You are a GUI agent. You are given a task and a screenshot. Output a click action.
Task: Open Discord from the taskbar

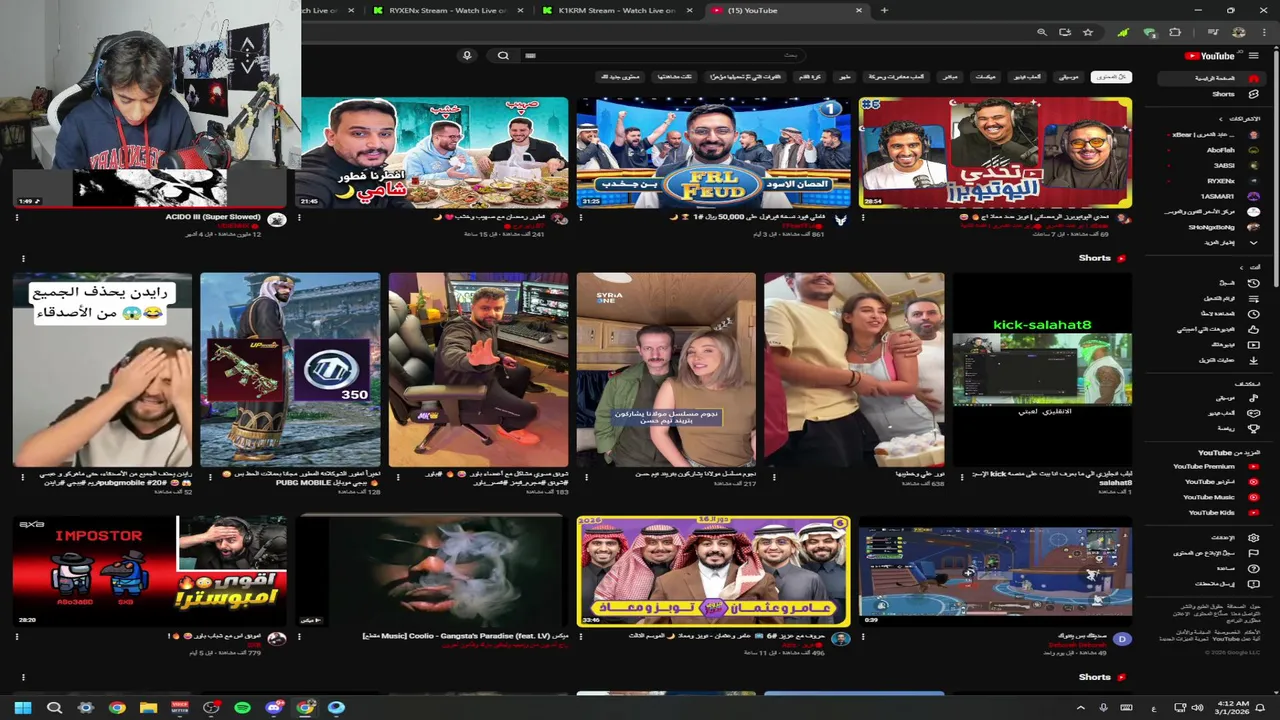274,708
